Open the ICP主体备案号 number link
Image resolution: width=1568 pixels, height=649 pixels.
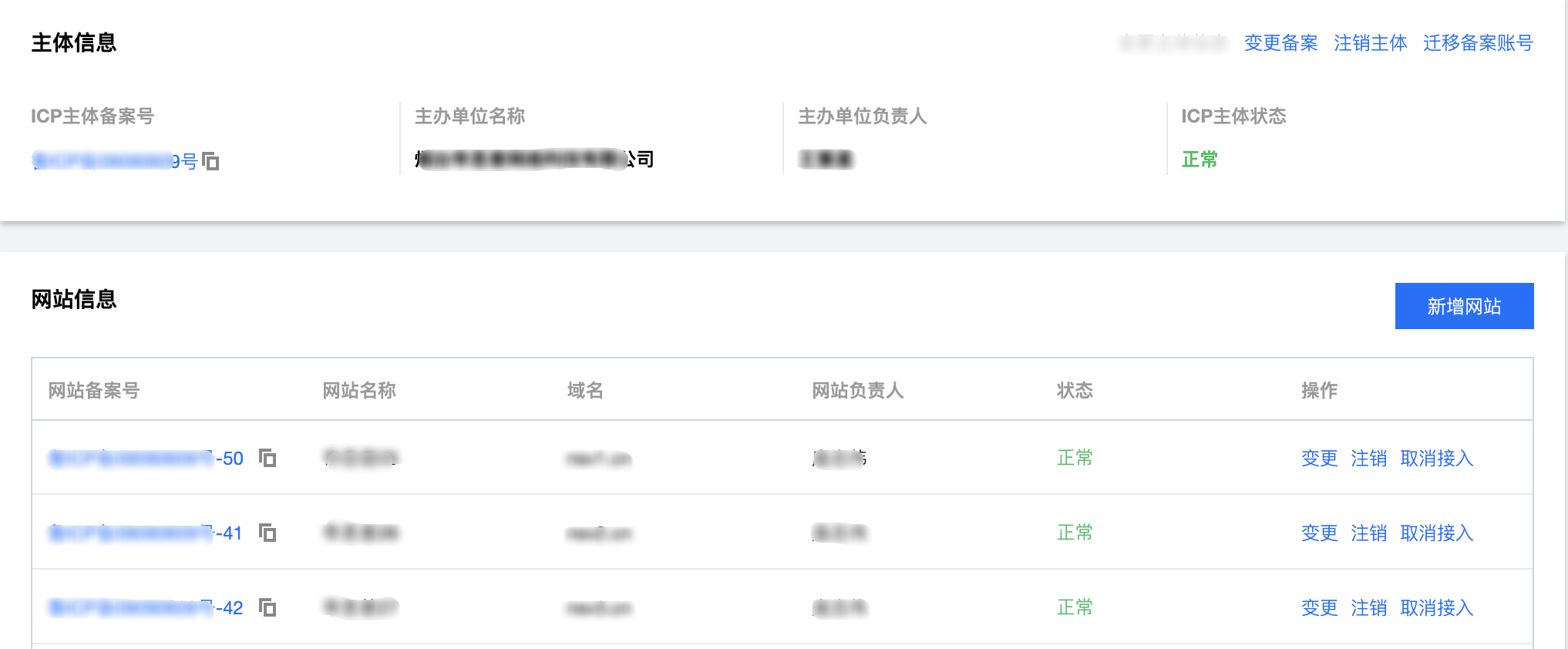pos(114,161)
